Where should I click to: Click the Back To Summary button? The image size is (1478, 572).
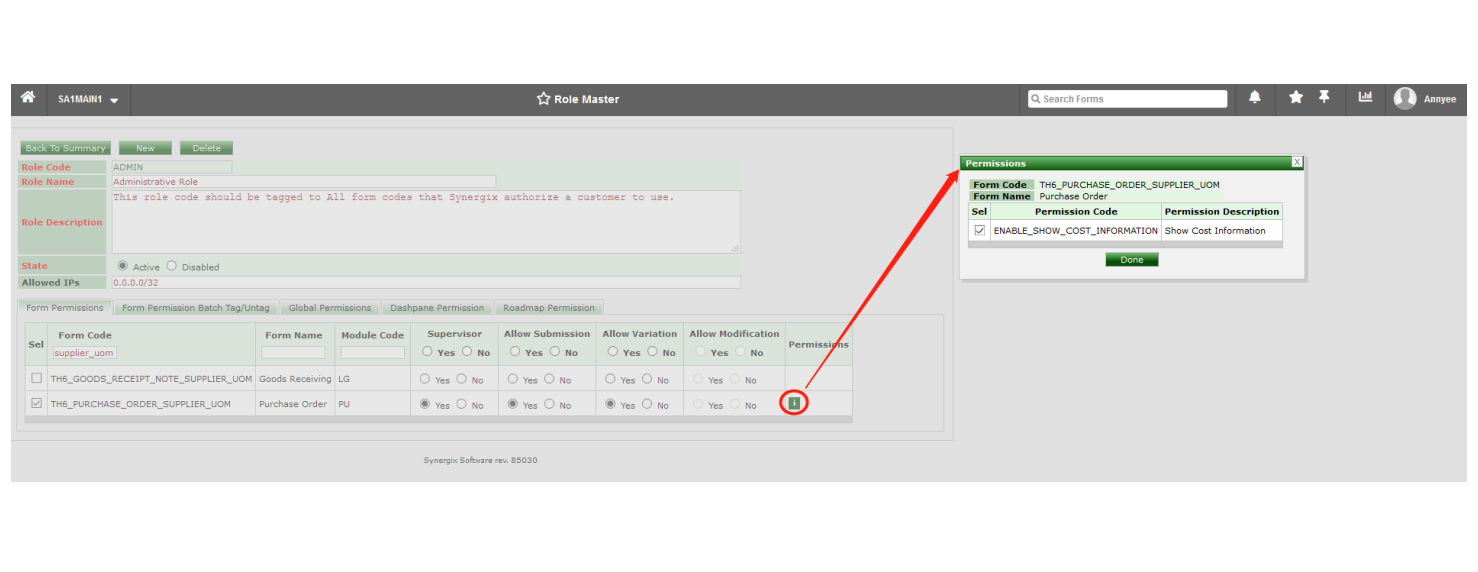pos(65,148)
